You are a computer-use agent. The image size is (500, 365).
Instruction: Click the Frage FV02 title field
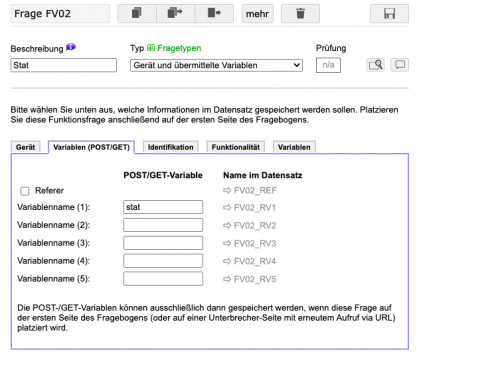(60, 14)
